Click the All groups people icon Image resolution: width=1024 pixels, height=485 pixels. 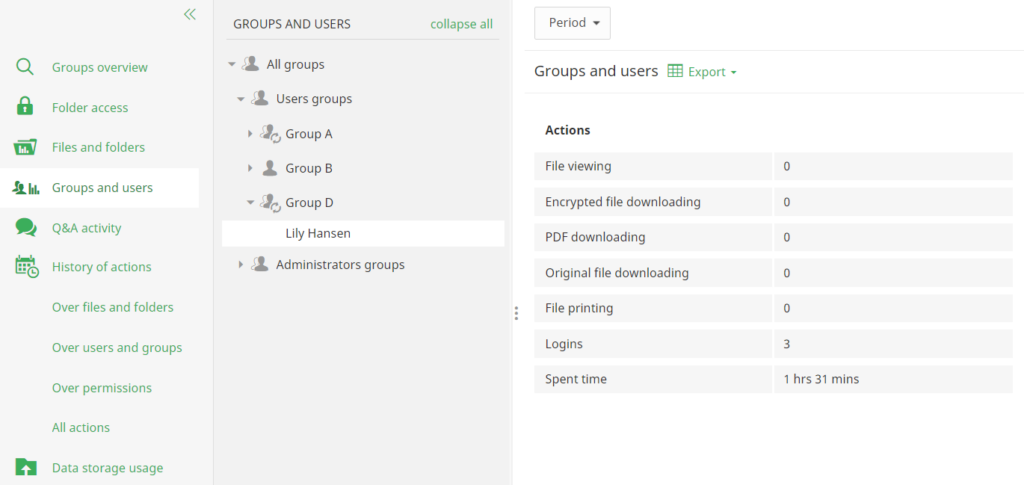[251, 64]
